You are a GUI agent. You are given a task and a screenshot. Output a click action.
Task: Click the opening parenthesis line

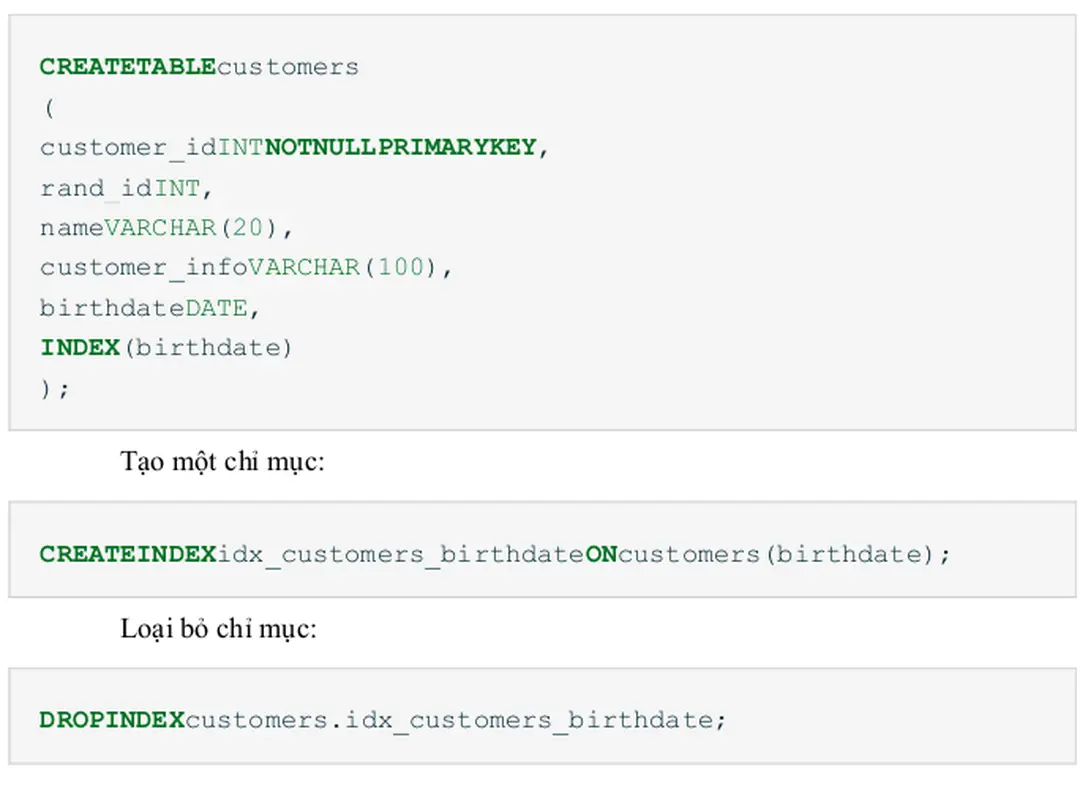47,108
